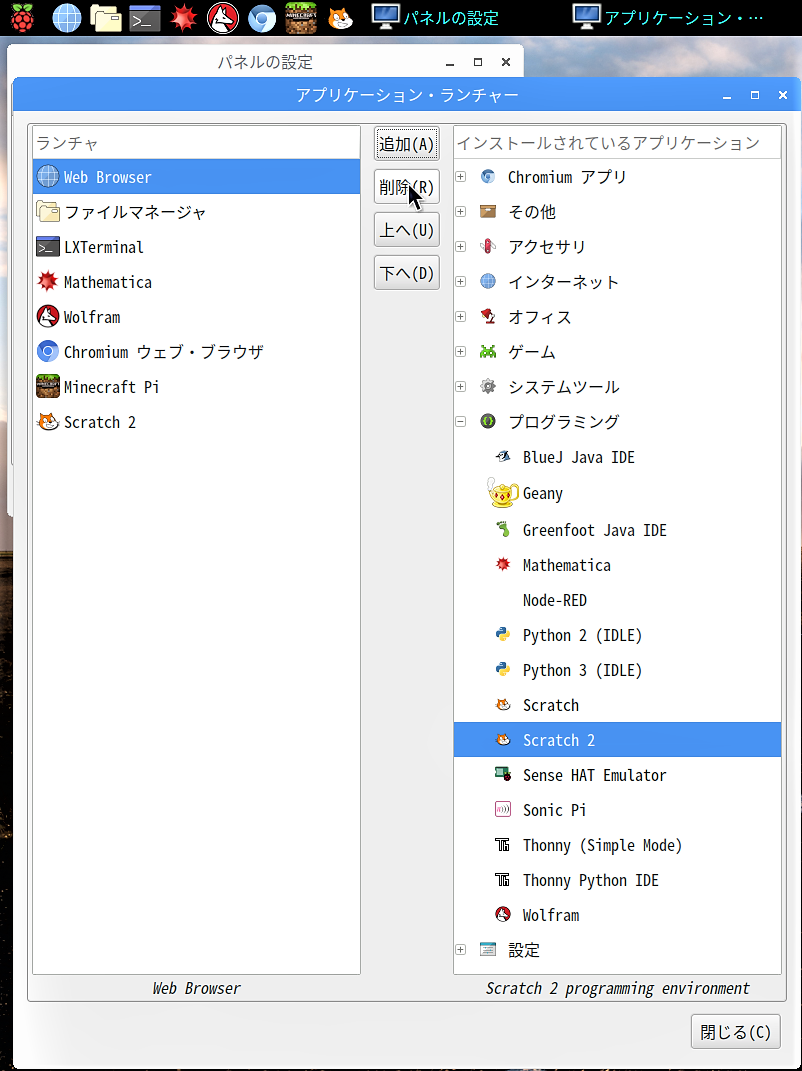Select Greenfoot Java IDE application
This screenshot has height=1071, width=802.
pyautogui.click(x=594, y=530)
